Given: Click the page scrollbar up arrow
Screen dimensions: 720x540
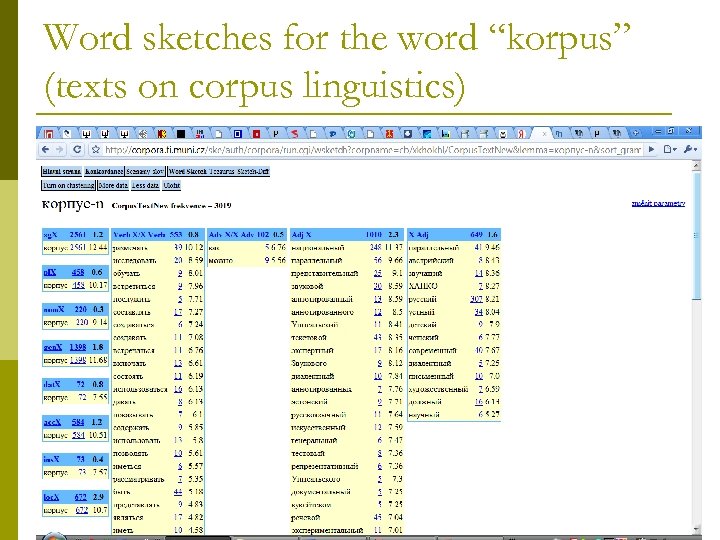Looking at the screenshot, I should 697,165.
